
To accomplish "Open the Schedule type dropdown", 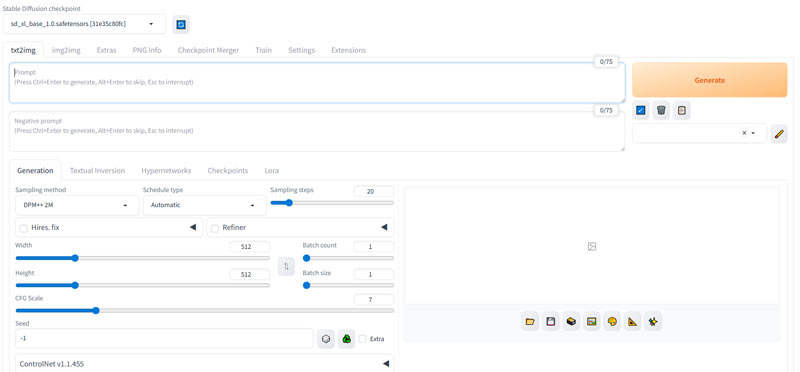I will [x=205, y=205].
